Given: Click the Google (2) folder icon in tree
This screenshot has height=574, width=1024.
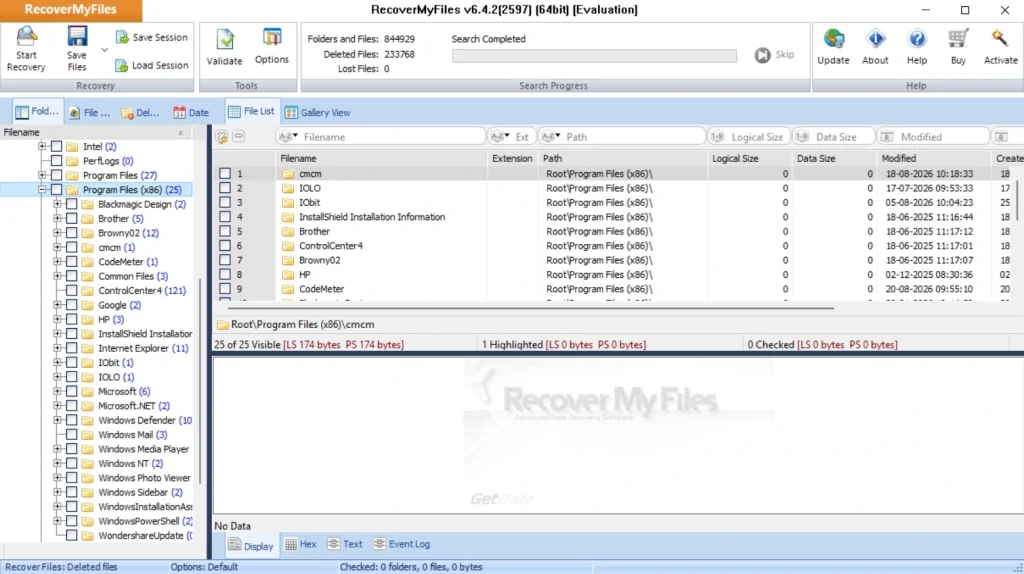Looking at the screenshot, I should tap(88, 305).
